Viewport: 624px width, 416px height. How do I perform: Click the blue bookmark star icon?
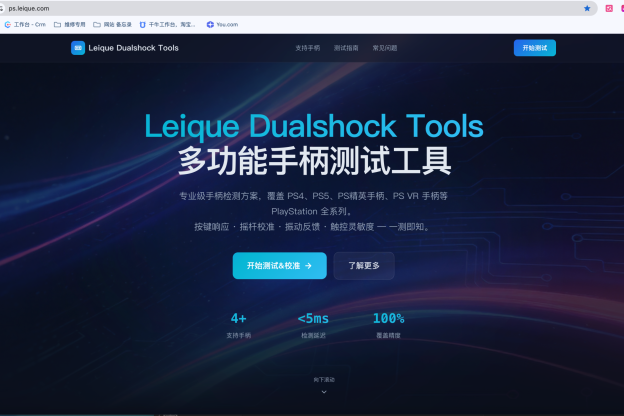587,8
